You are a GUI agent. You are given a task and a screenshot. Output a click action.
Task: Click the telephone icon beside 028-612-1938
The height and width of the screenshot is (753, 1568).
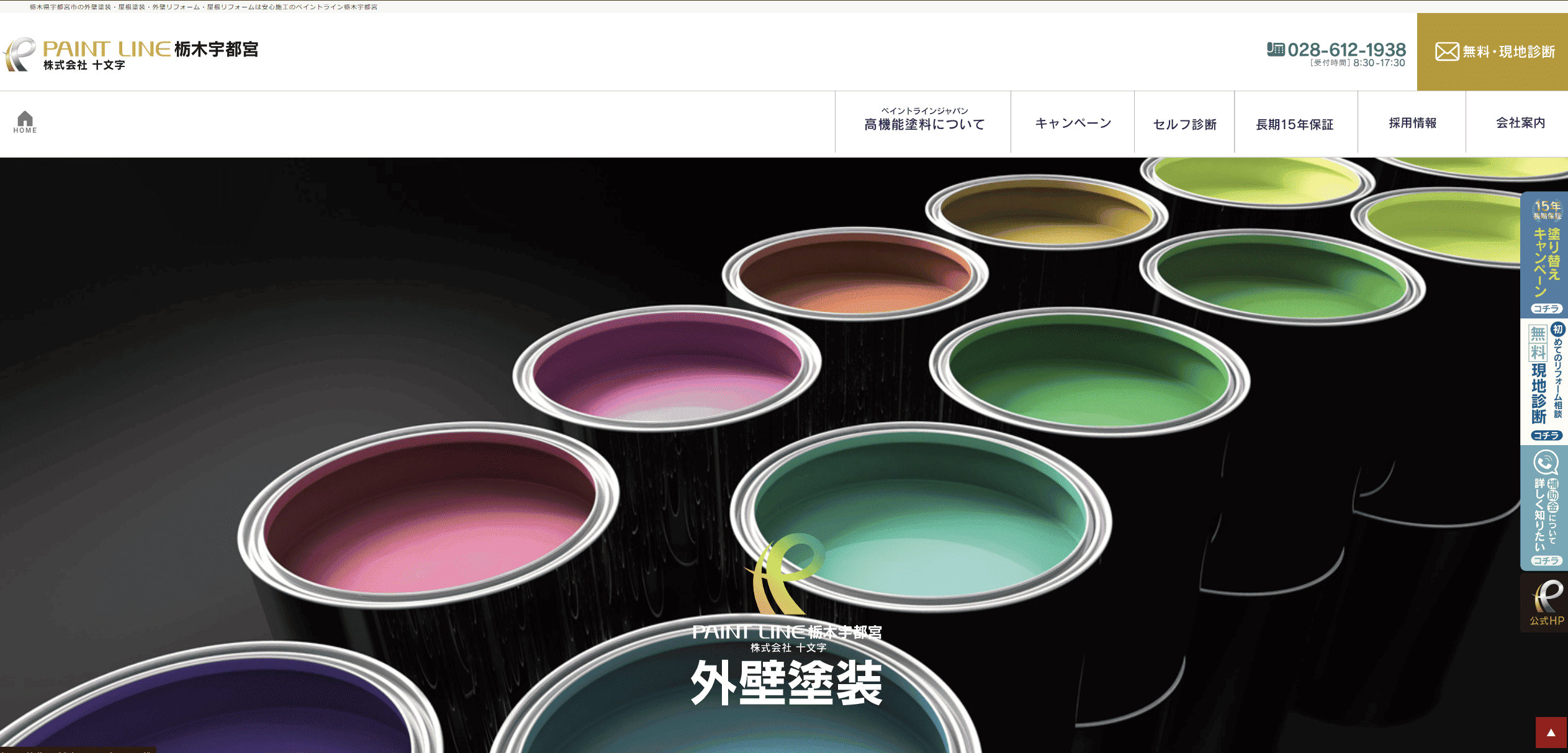coord(1275,49)
